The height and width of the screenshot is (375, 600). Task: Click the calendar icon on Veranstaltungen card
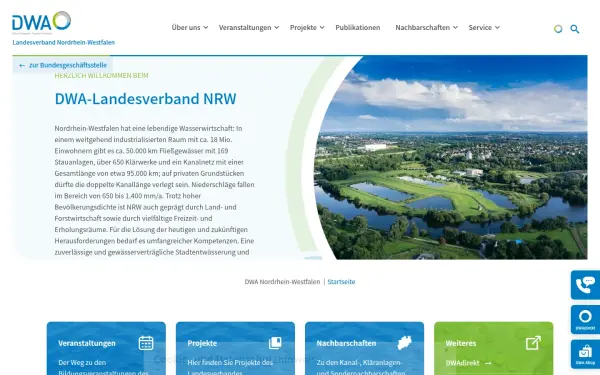tap(146, 343)
